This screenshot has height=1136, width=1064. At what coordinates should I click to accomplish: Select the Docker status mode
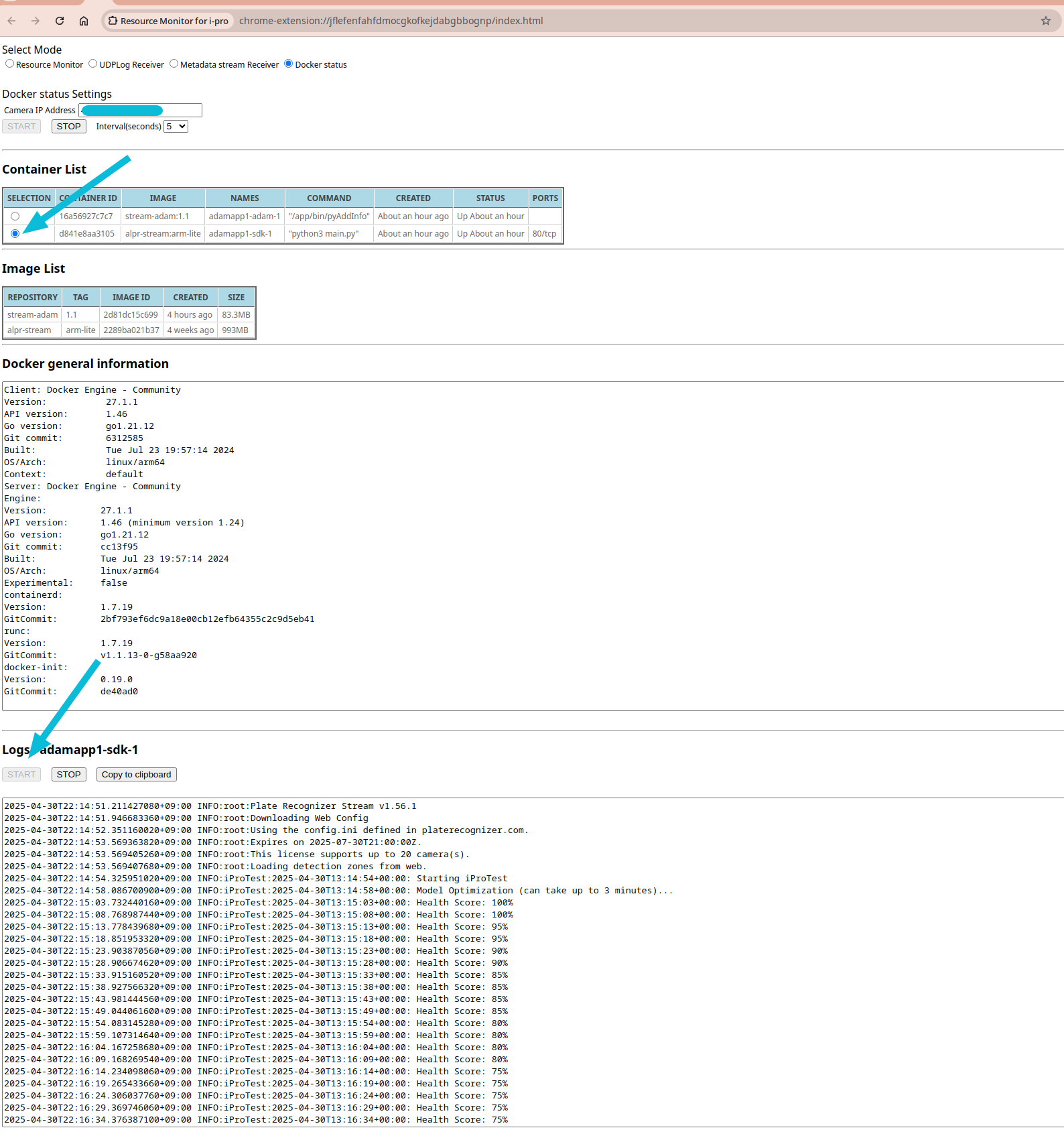(x=289, y=64)
